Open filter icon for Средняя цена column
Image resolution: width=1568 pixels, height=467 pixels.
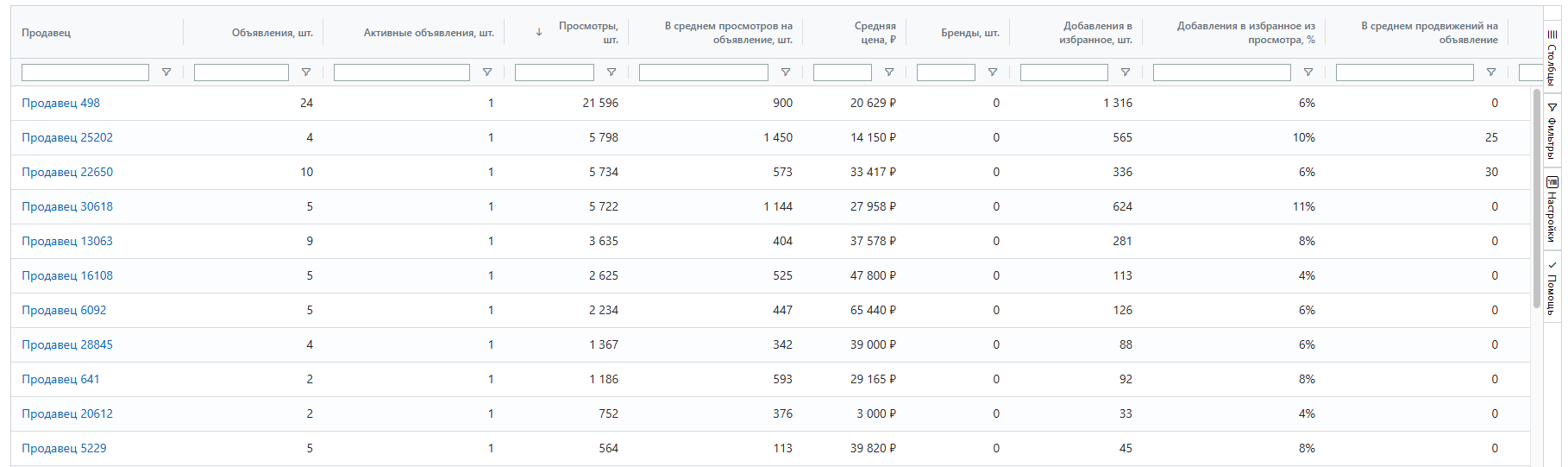[889, 73]
